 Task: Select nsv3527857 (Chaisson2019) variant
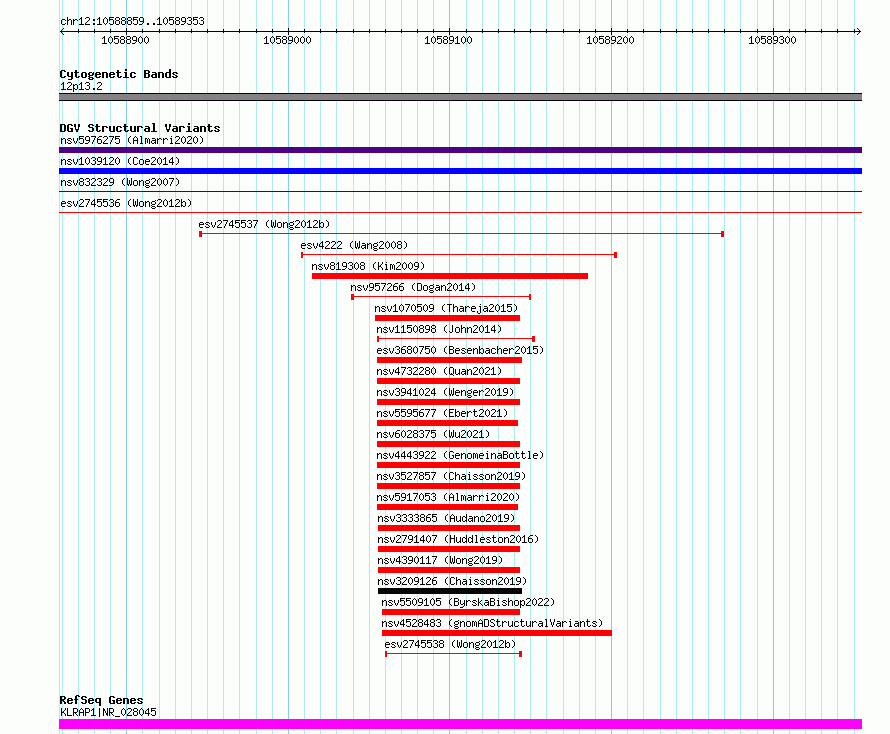[451, 476]
